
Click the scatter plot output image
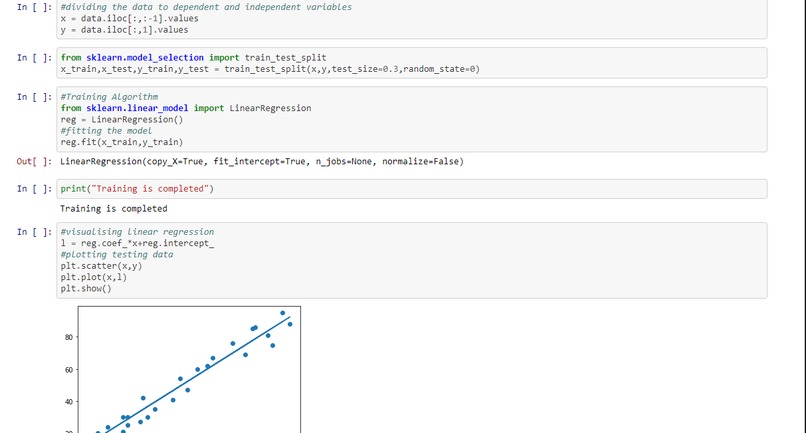click(181, 369)
